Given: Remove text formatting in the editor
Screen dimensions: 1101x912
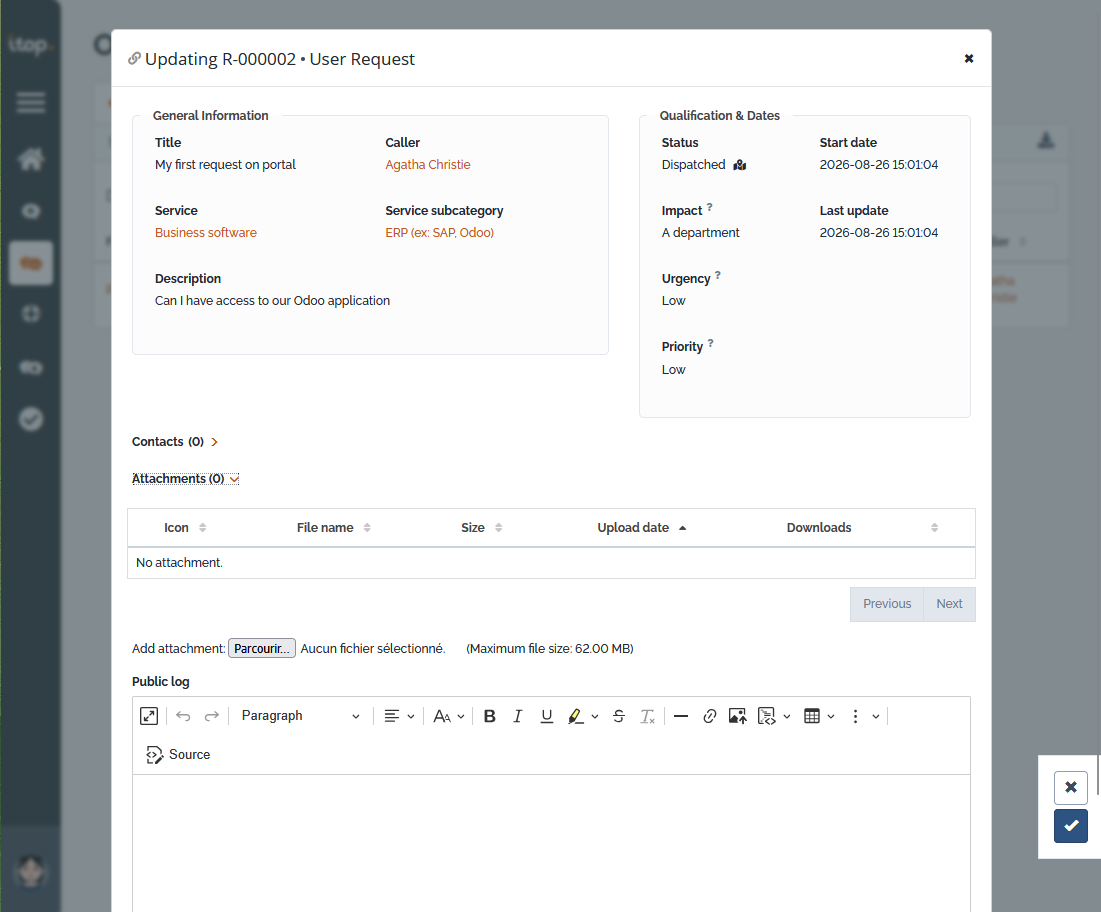Looking at the screenshot, I should tap(647, 716).
